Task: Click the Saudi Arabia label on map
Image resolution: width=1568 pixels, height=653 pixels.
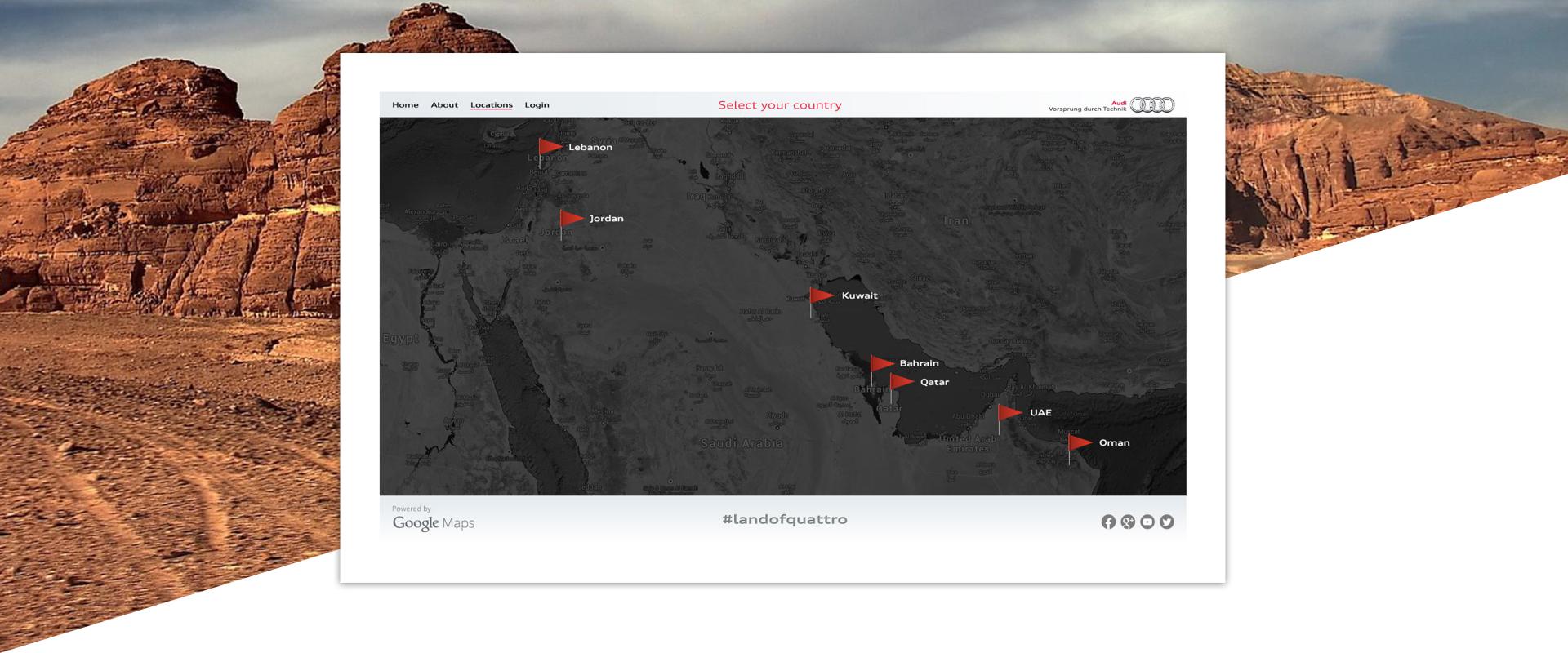Action: point(742,443)
